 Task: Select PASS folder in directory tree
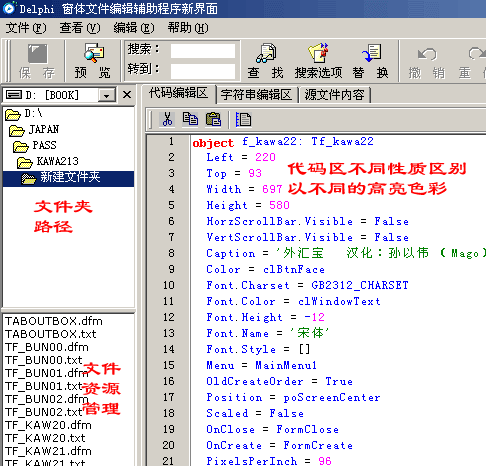coord(44,145)
